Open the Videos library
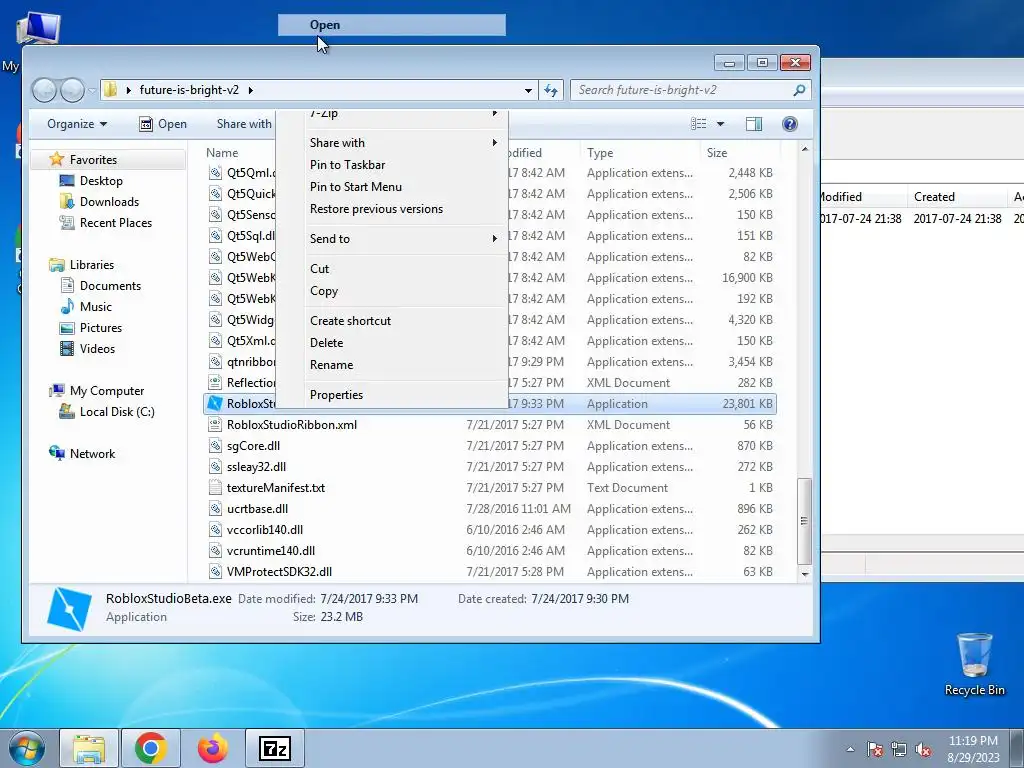Screen dimensions: 1024x768 pyautogui.click(x=97, y=349)
